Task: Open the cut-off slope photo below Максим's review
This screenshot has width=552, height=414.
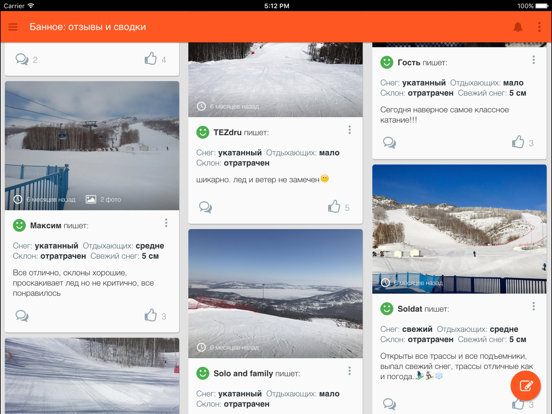Action: (x=92, y=376)
